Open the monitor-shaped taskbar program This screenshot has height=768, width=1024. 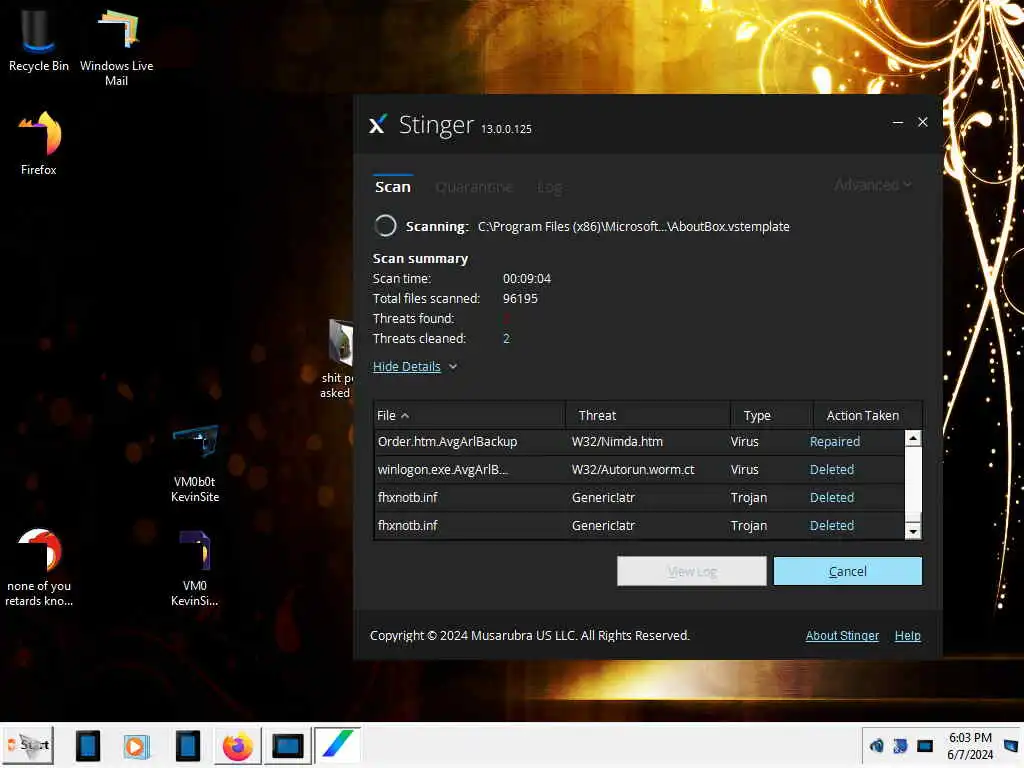point(287,746)
